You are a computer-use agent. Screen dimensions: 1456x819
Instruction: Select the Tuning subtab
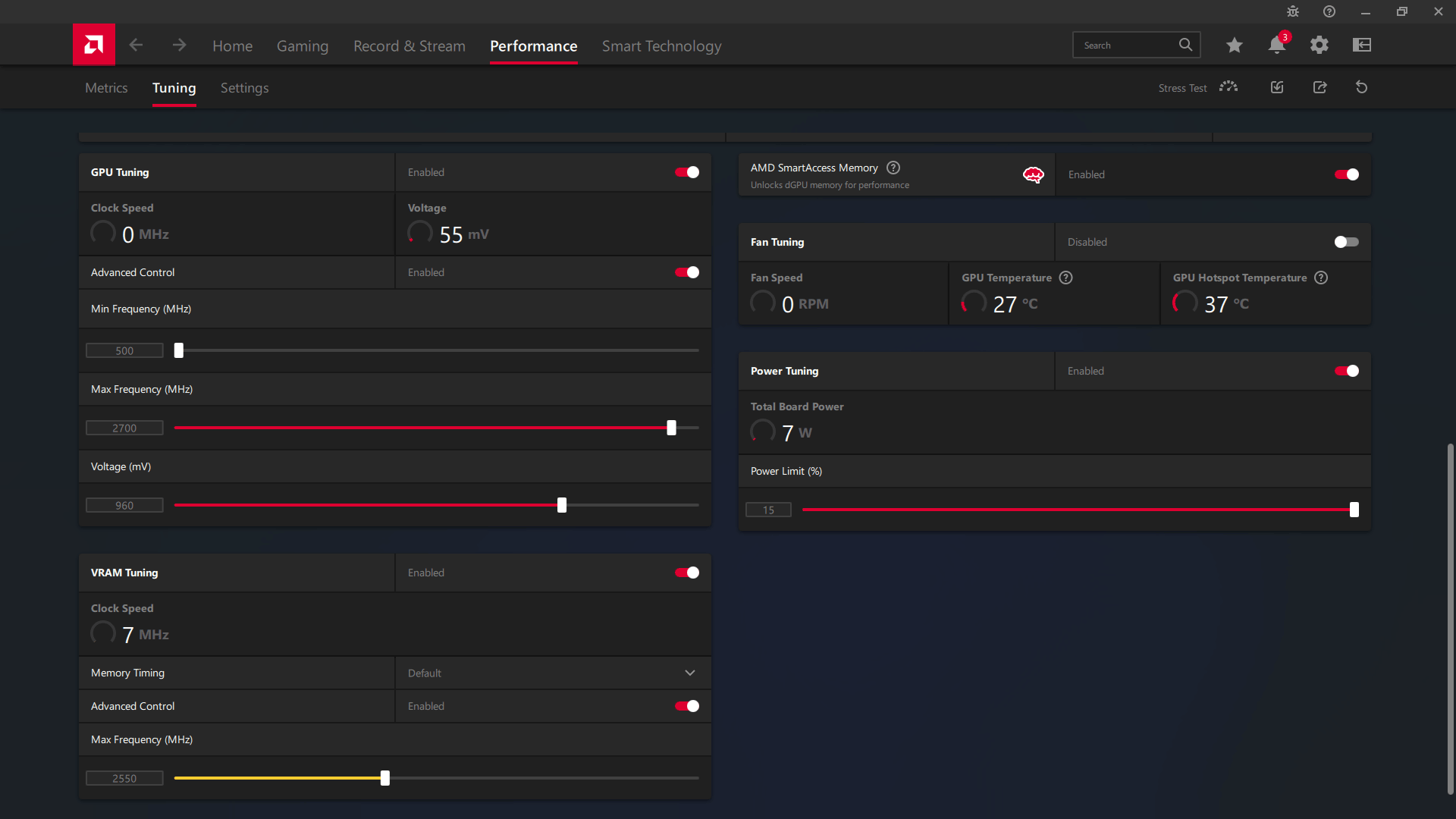coord(174,88)
